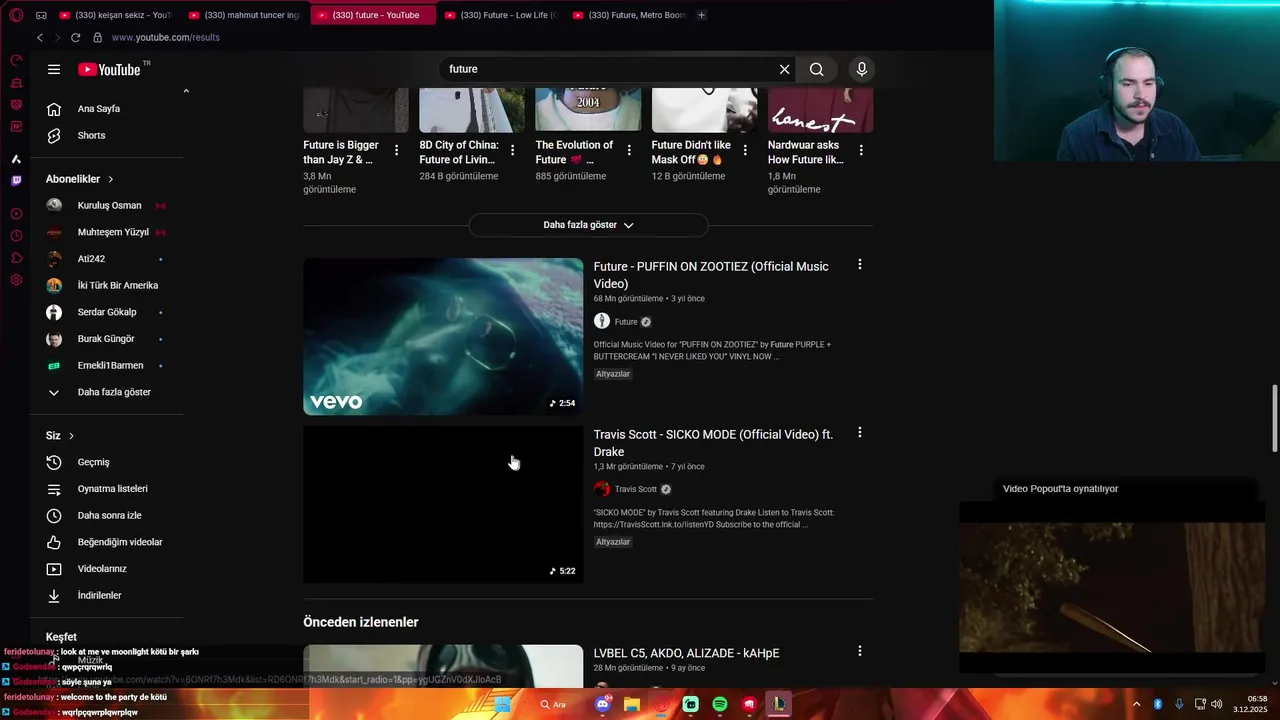Open the three-dot menu for PUFFIN ON ZOOTIEZ

point(859,265)
